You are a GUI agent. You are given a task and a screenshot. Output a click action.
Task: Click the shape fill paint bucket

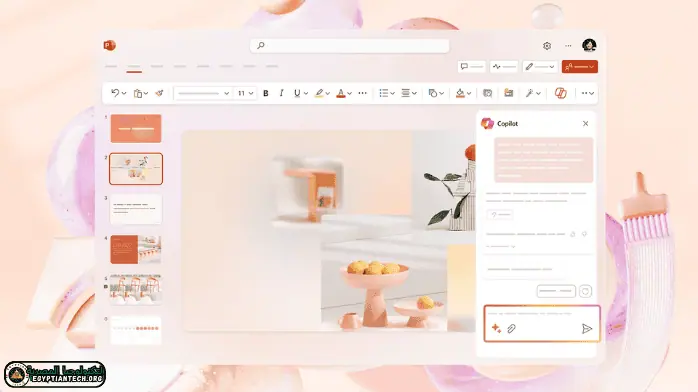pos(460,93)
